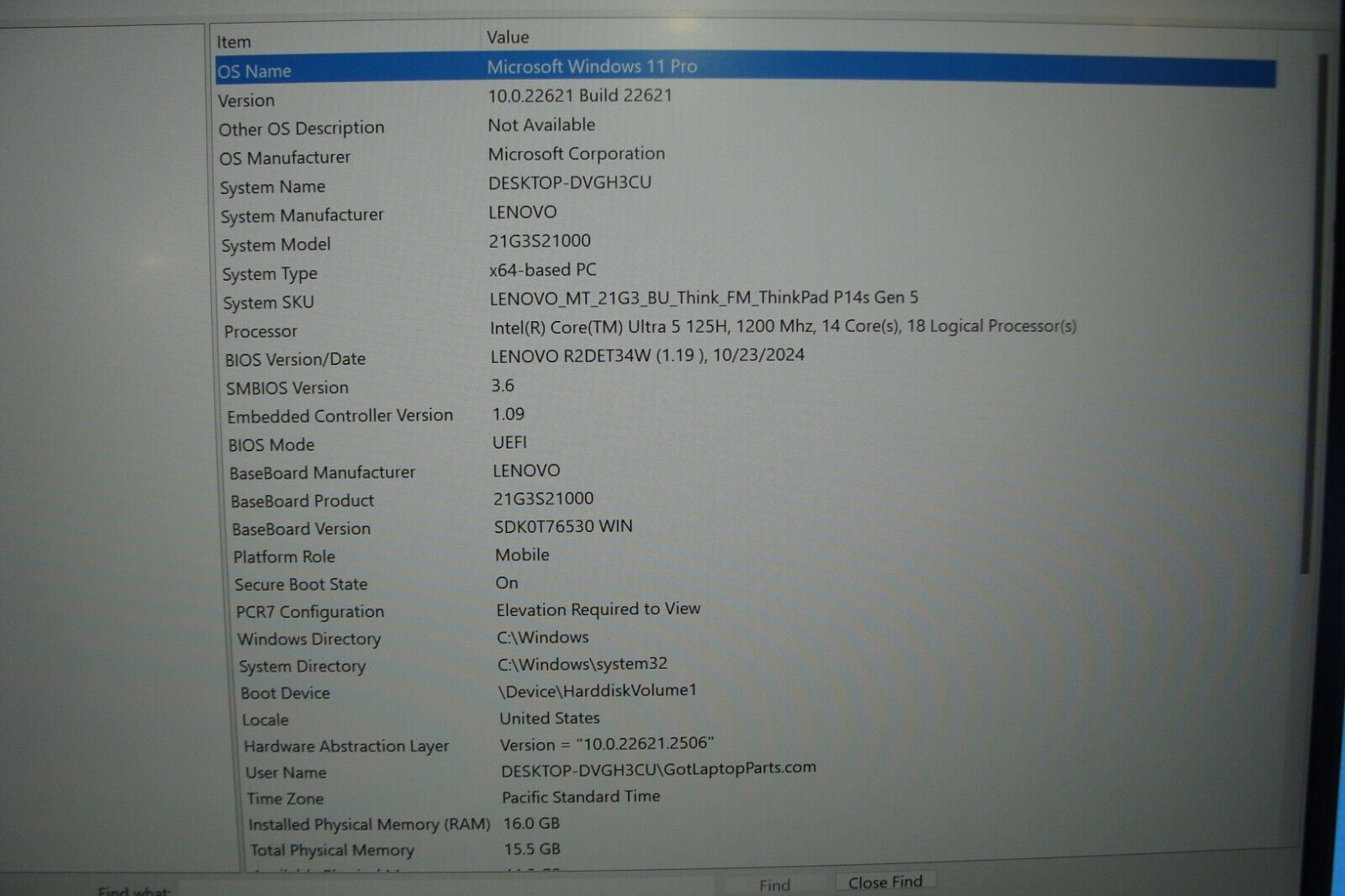Click the Find button
Viewport: 1345px width, 896px height.
point(774,885)
